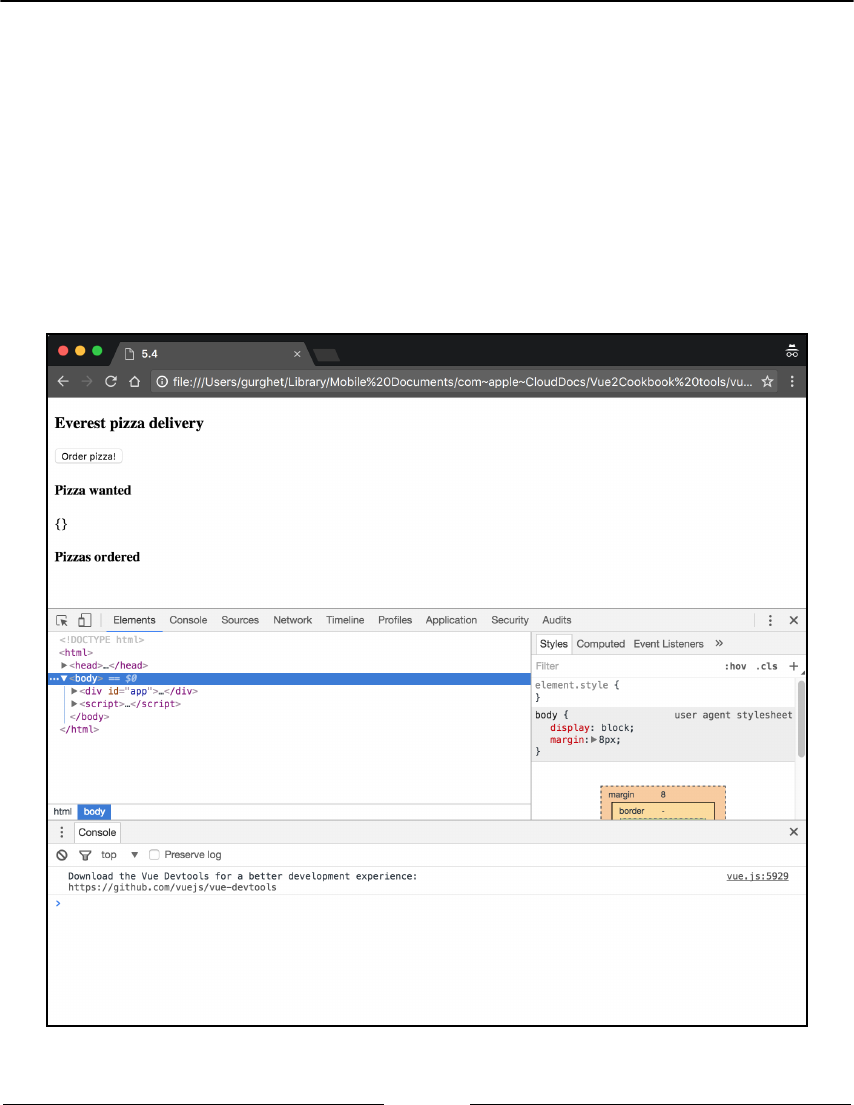Toggle the :hov element state button
Image resolution: width=854 pixels, height=1105 pixels.
pos(735,666)
